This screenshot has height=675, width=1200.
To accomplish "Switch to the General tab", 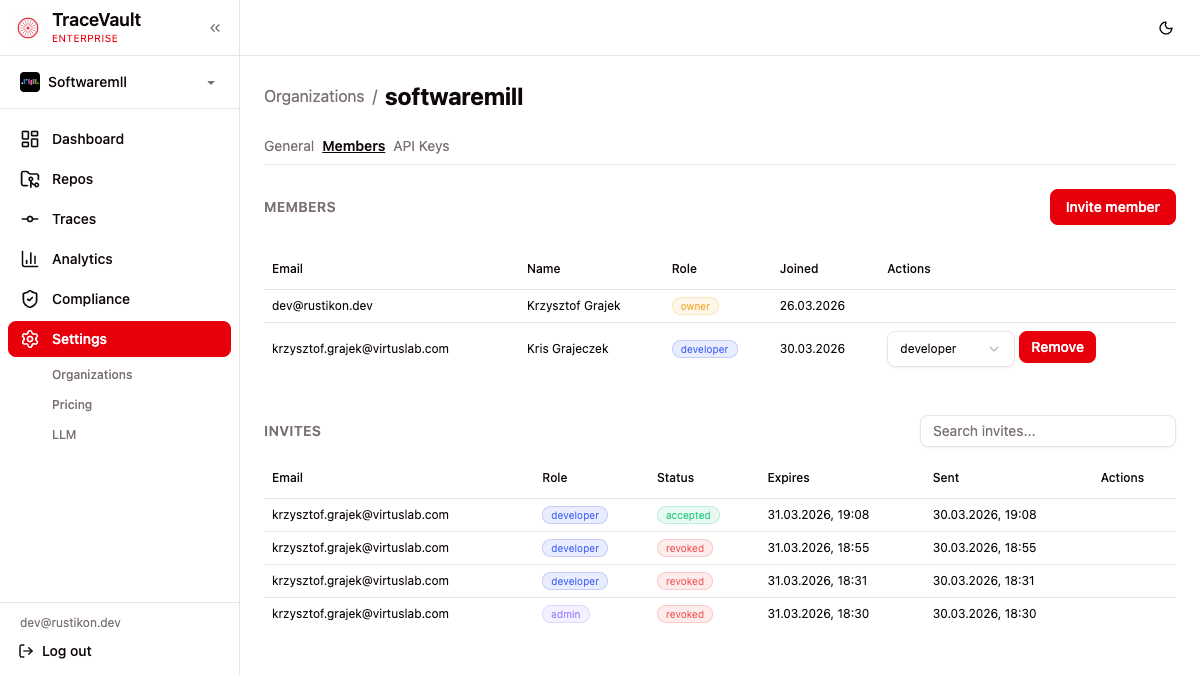I will tap(289, 146).
